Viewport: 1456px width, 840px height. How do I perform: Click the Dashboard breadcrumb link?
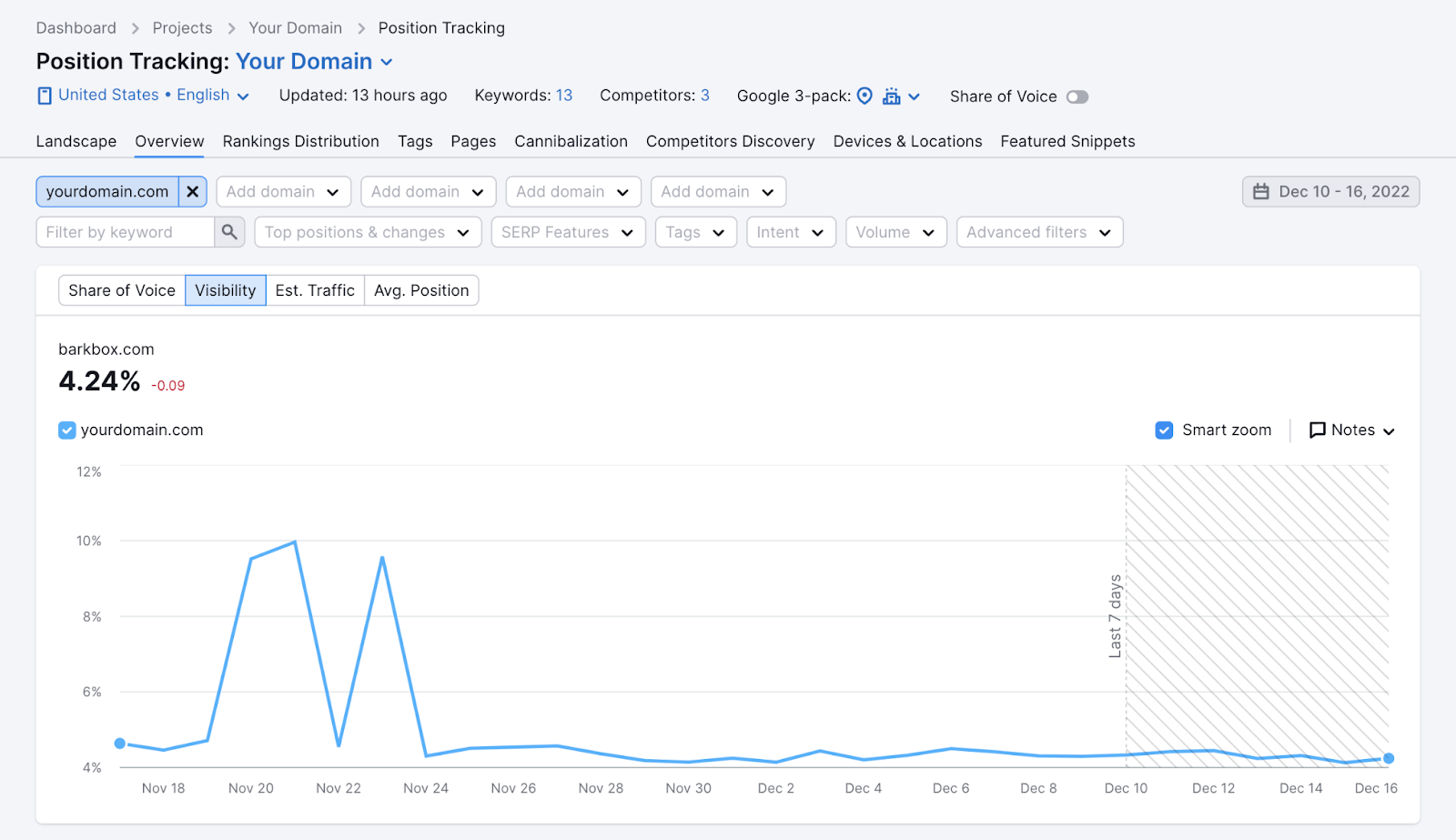(x=76, y=27)
